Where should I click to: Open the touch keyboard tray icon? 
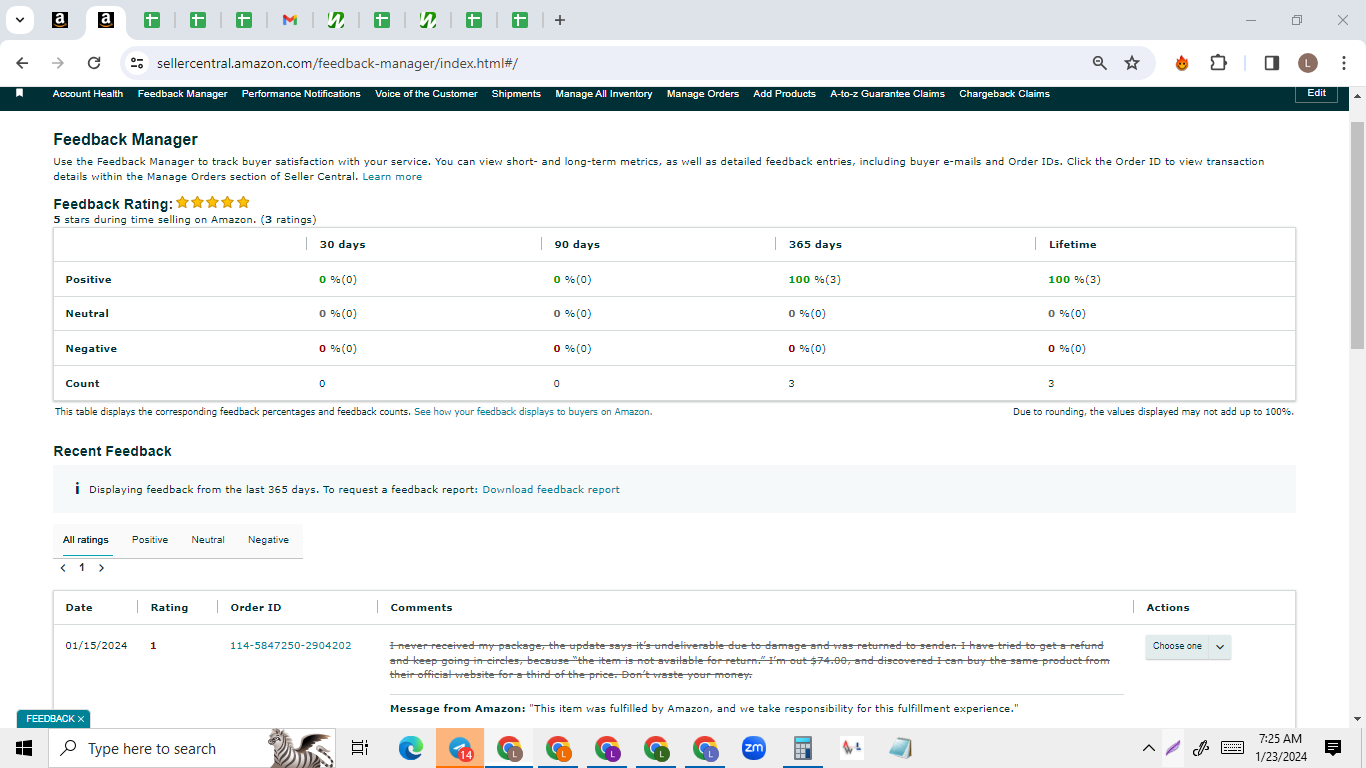click(x=1232, y=748)
